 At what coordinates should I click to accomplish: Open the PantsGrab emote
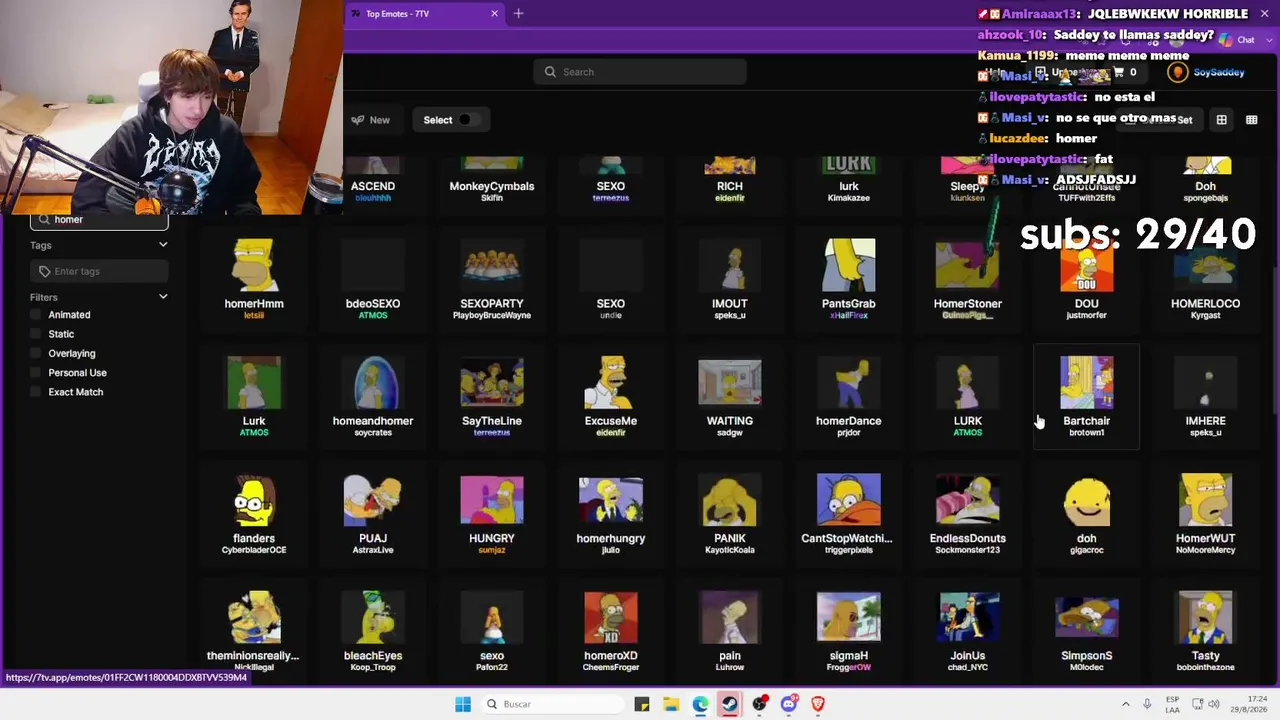point(848,279)
